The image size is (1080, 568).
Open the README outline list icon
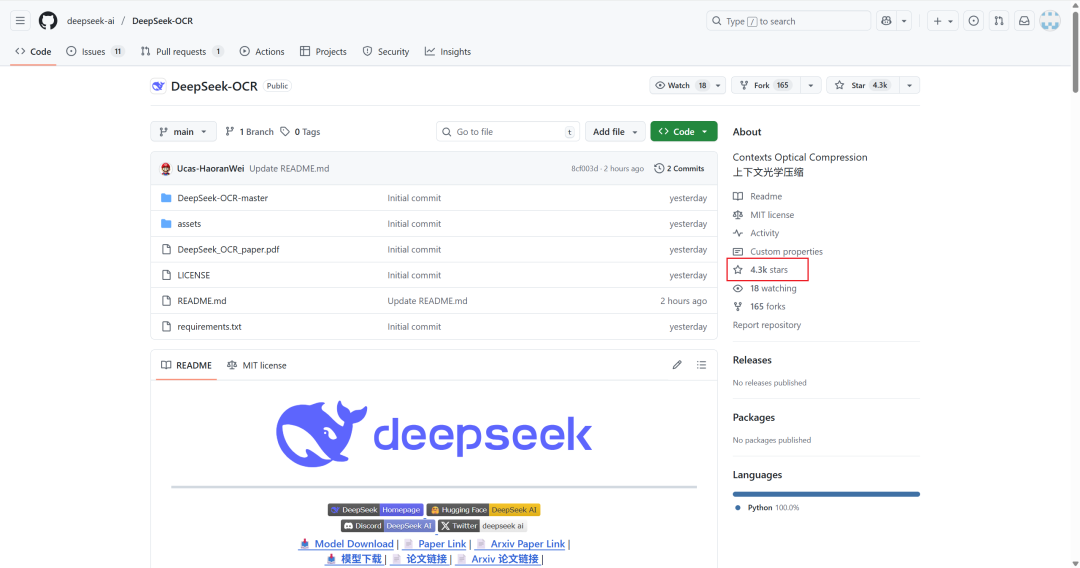pyautogui.click(x=701, y=365)
